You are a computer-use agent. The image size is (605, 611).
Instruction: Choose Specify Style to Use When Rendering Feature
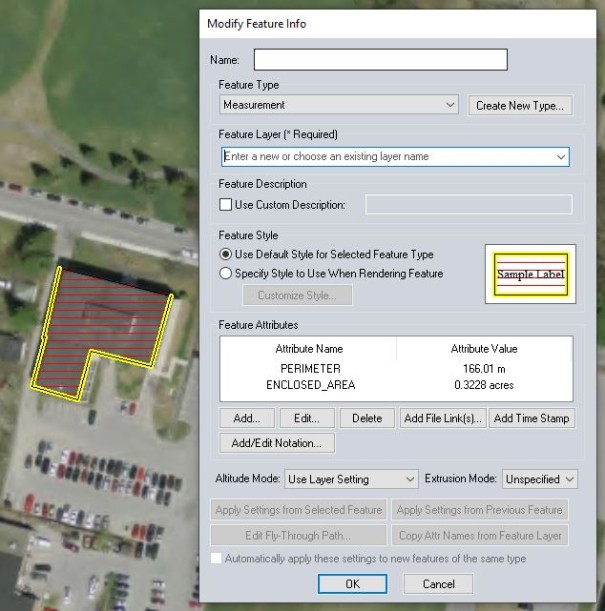pyautogui.click(x=226, y=273)
